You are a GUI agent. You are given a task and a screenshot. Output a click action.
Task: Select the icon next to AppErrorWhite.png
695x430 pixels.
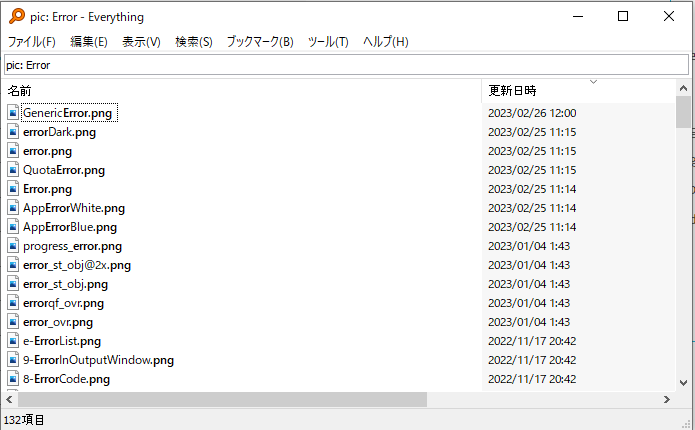click(x=13, y=208)
